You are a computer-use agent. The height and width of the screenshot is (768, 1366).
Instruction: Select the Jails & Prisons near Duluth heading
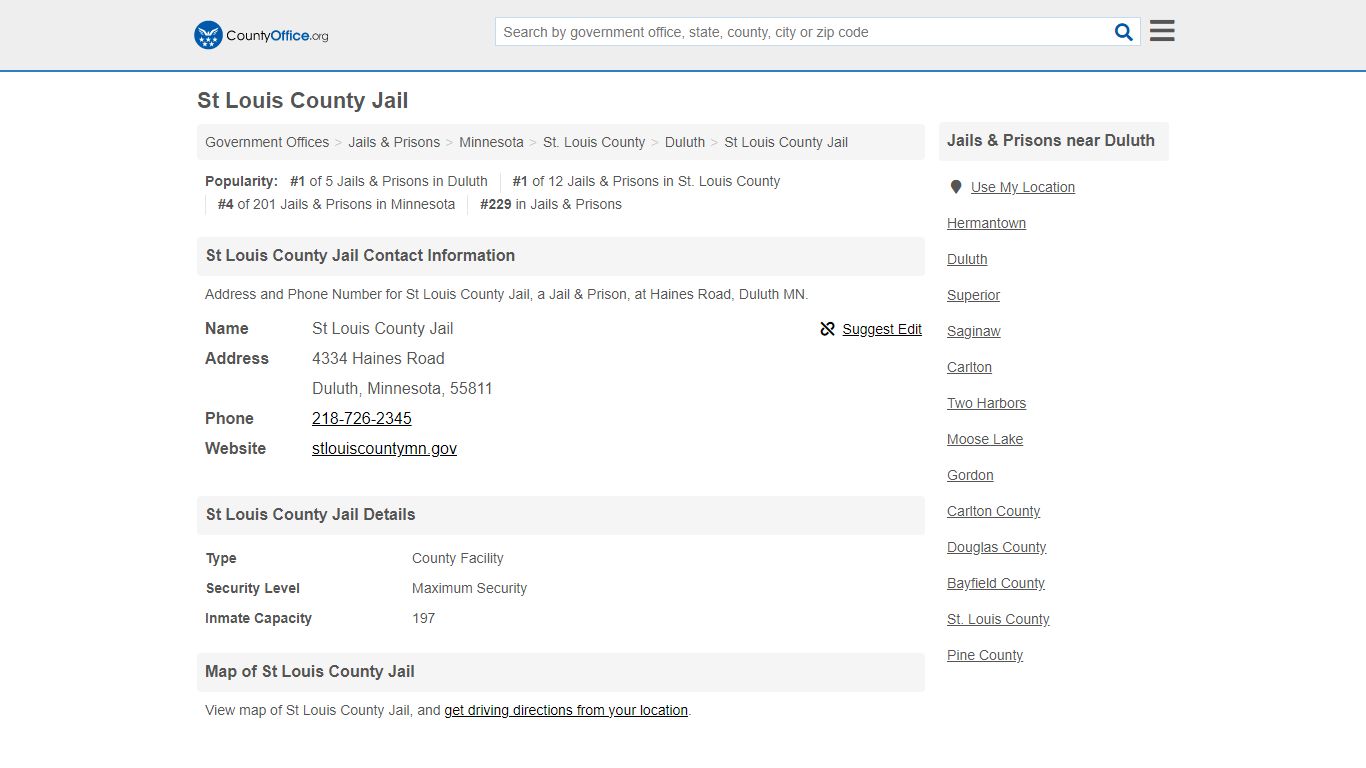pyautogui.click(x=1051, y=141)
